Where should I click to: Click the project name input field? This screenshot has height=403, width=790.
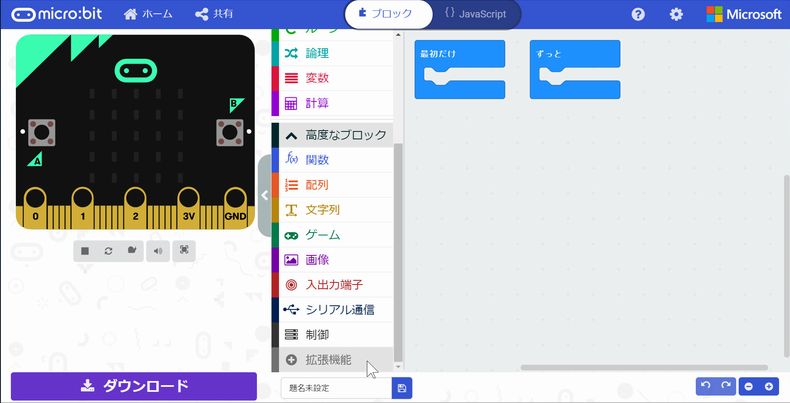pos(337,387)
